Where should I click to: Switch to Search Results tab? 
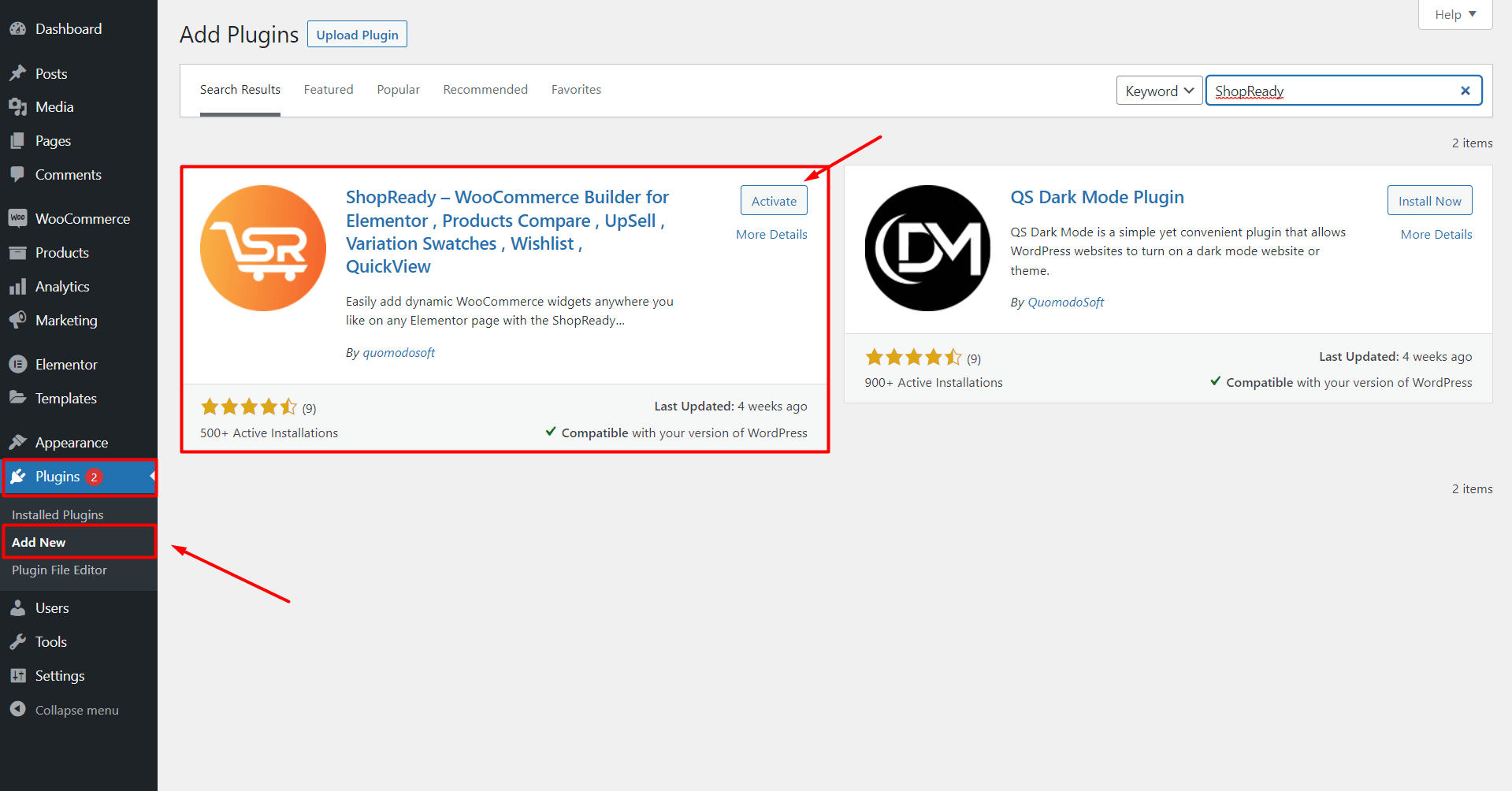[240, 90]
